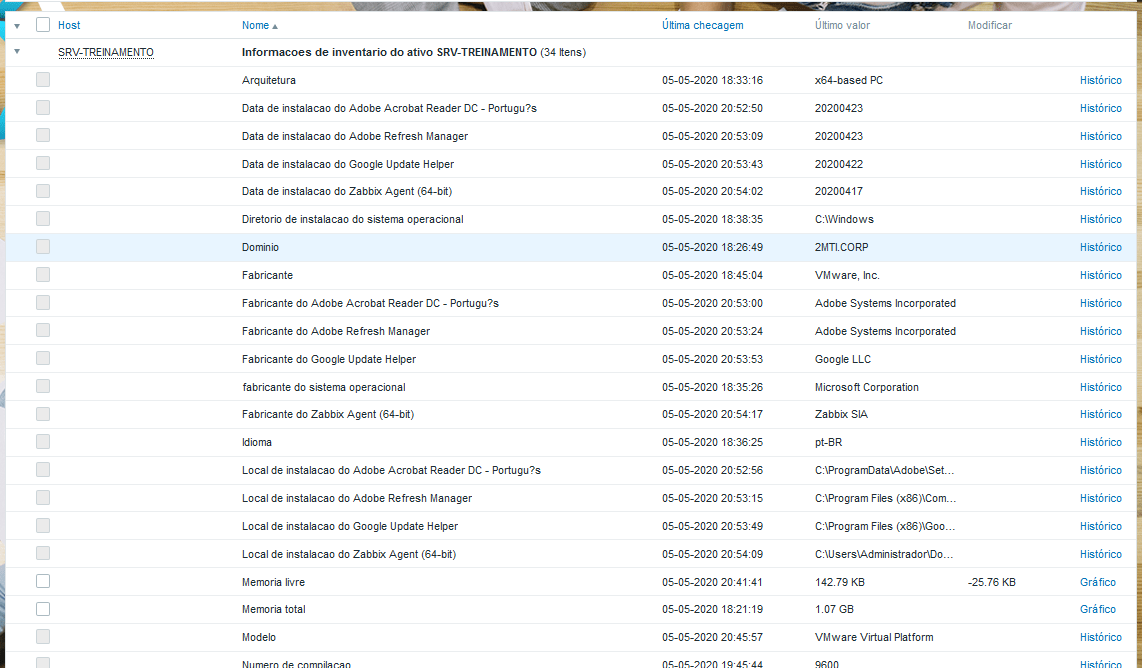Tick checkbox for Dominio row
The height and width of the screenshot is (668, 1142).
[43, 247]
